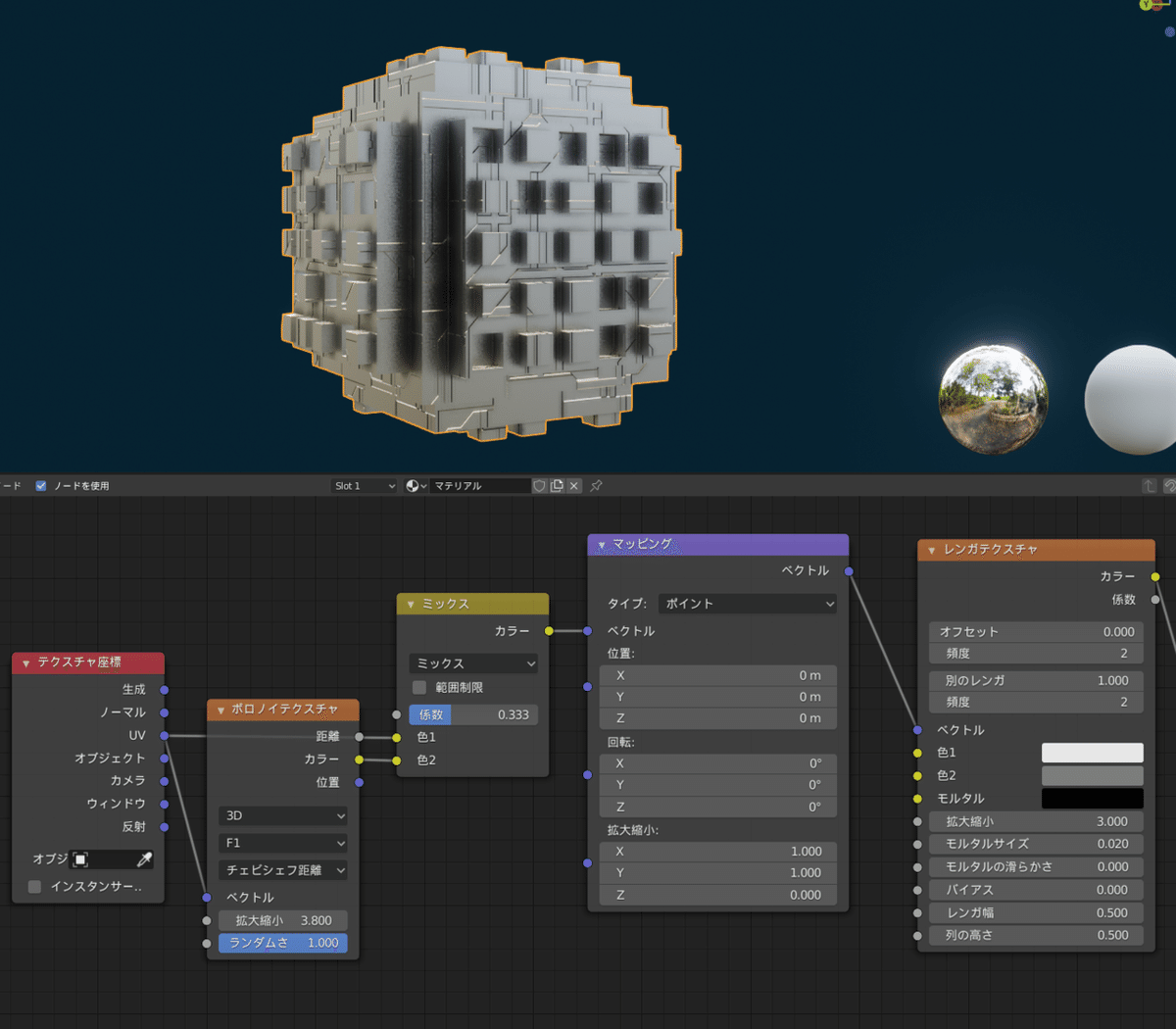Viewport: 1176px width, 1029px height.
Task: Click the ランダムさ 1.000 slider
Action: [283, 943]
